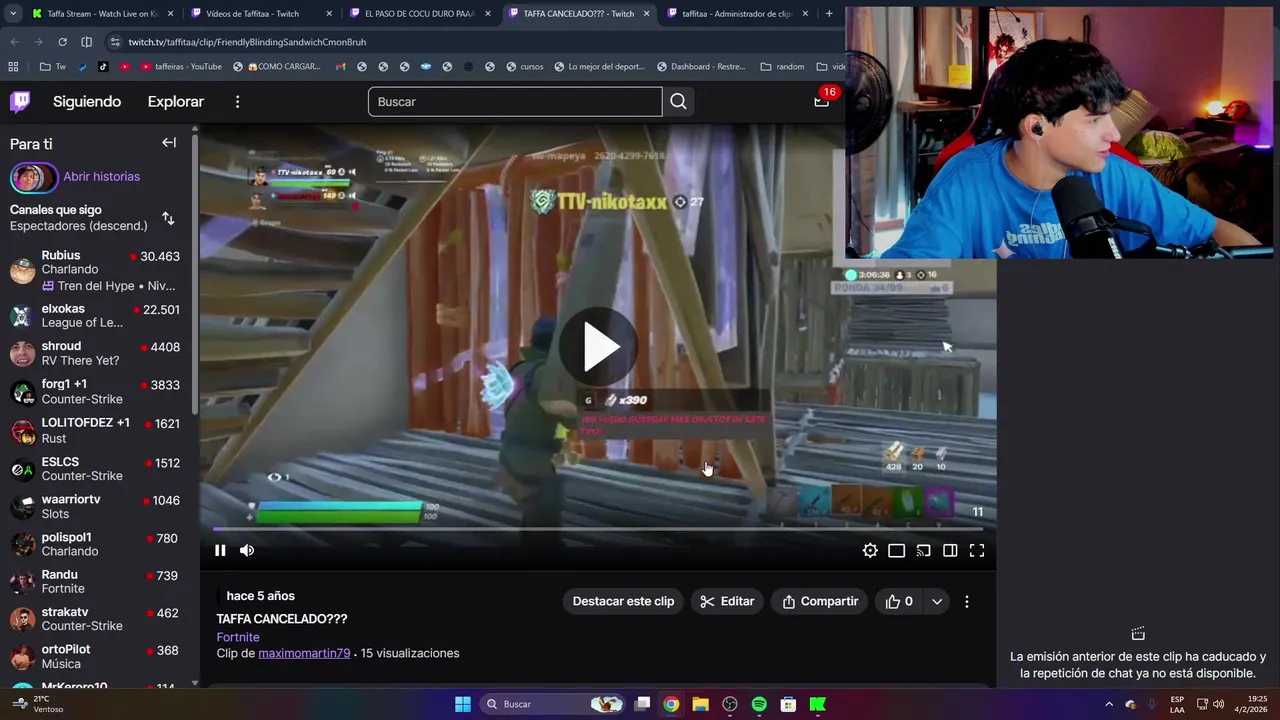Open the browser tab search dropdown
The width and height of the screenshot is (1280, 720).
pos(13,14)
